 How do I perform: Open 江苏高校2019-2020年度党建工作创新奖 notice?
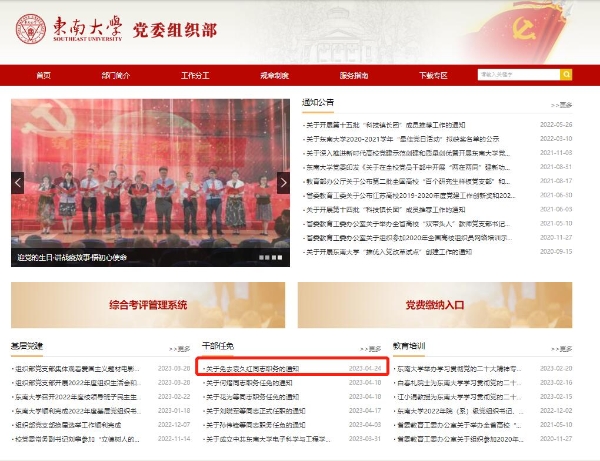point(411,195)
